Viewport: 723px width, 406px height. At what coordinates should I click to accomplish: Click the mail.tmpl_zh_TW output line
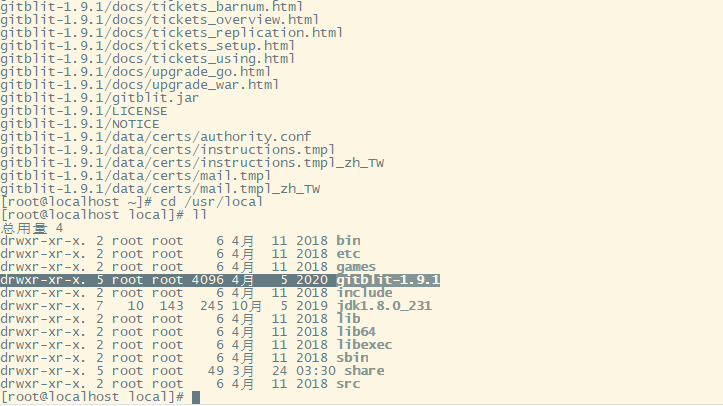160,188
